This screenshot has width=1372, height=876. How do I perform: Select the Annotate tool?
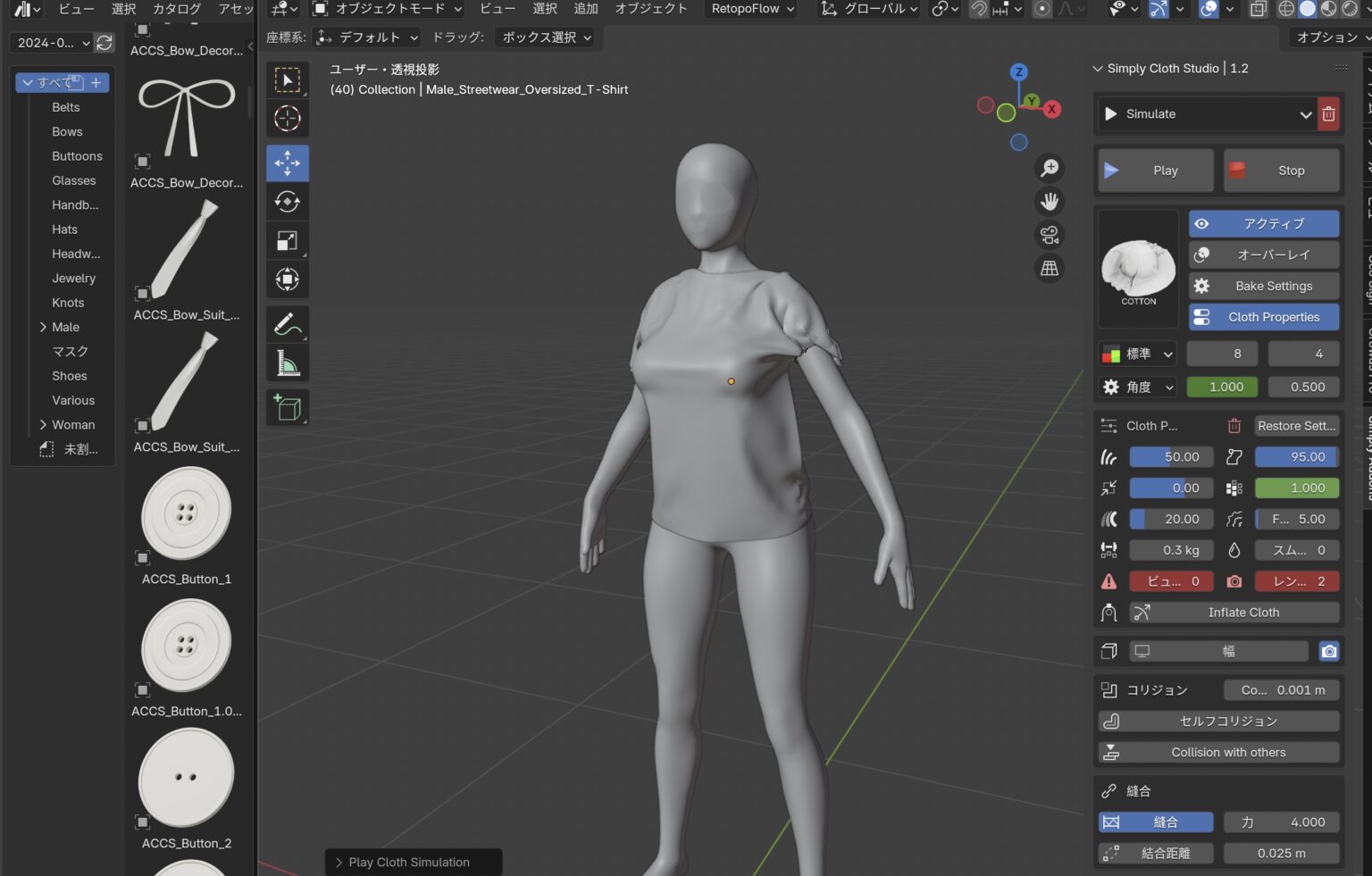coord(287,323)
